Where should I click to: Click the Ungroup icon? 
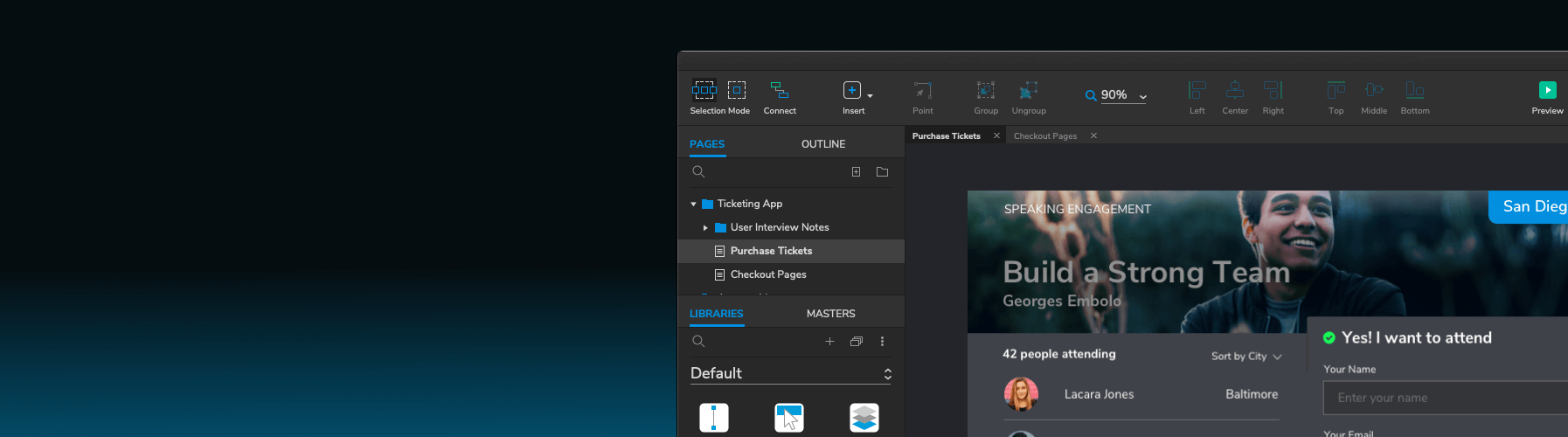pyautogui.click(x=1029, y=90)
